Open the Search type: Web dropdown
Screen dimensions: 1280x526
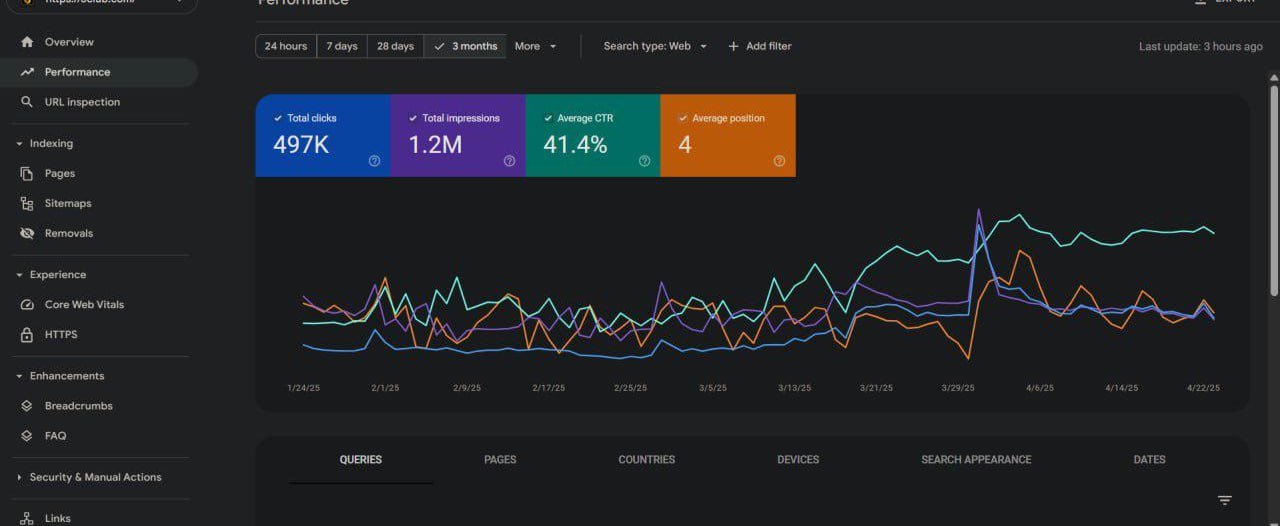click(655, 46)
